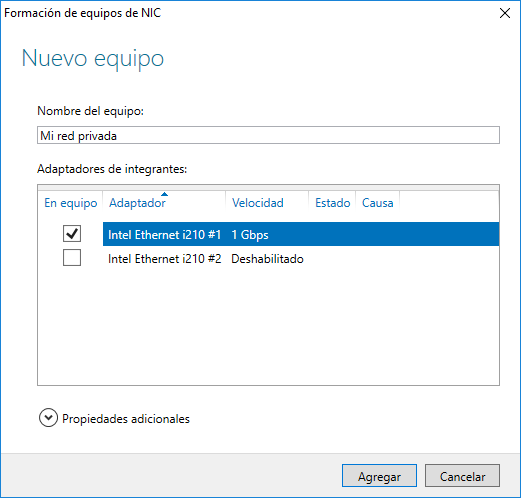Click the Propiedades adicionales label
Screen dimensions: 521x498
point(126,419)
